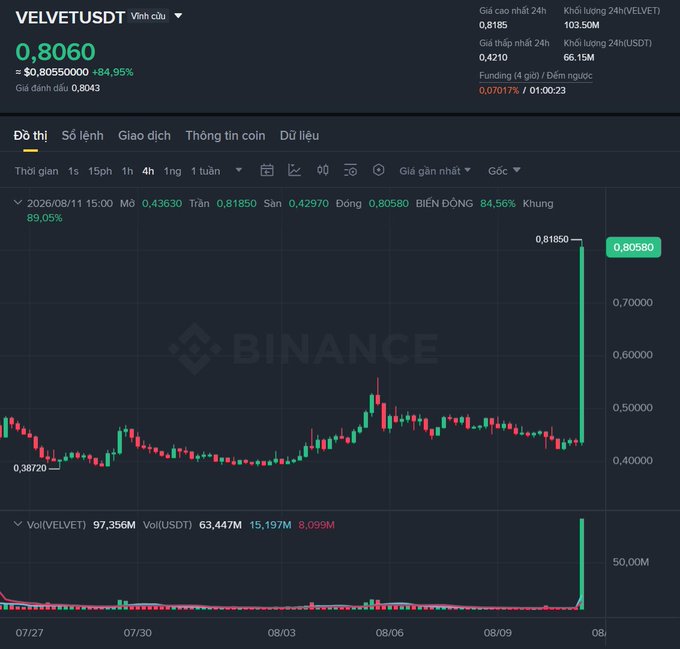Open the chart display settings icon
680x649 pixels.
click(350, 170)
